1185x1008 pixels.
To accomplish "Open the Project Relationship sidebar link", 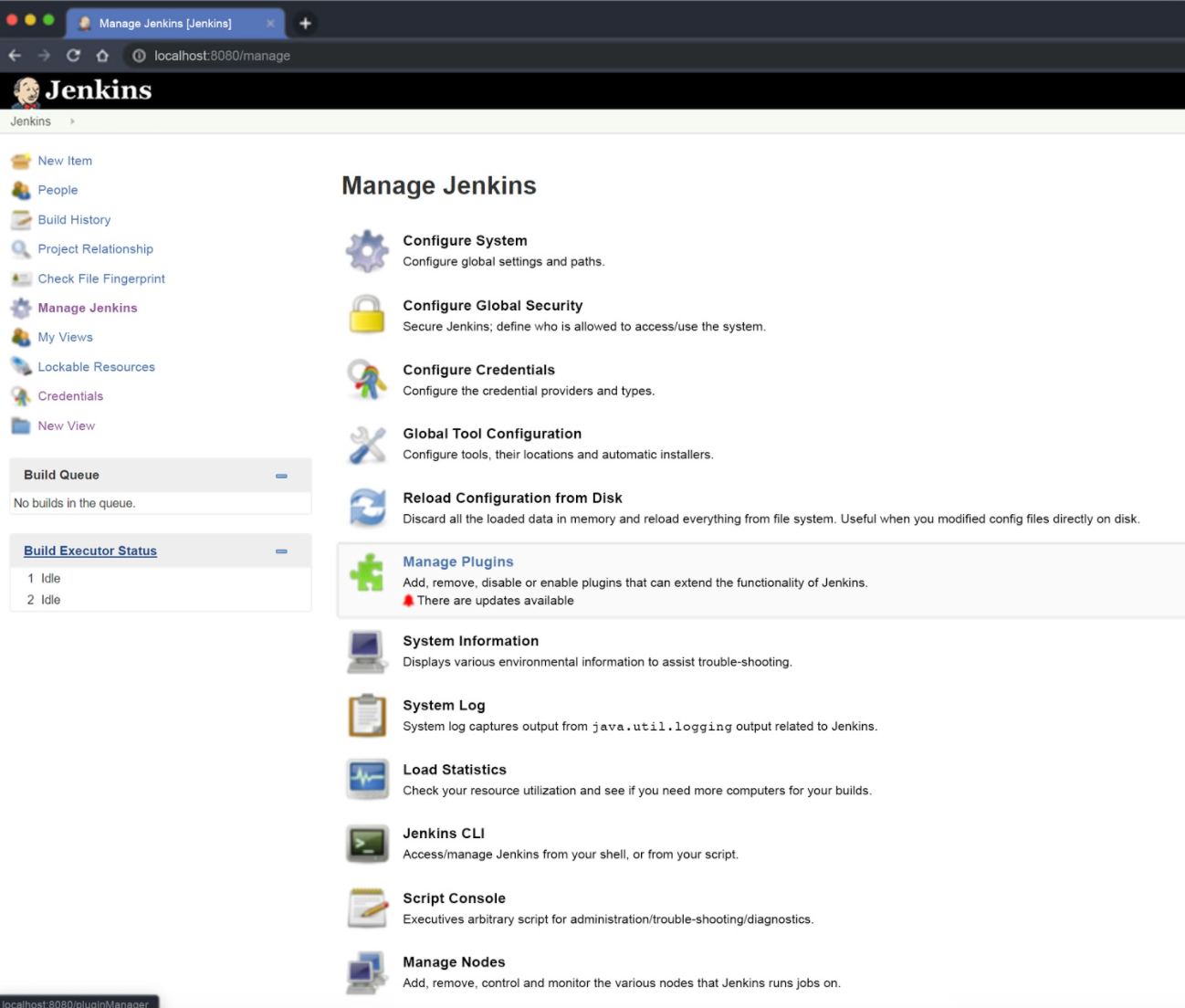I will coord(96,249).
